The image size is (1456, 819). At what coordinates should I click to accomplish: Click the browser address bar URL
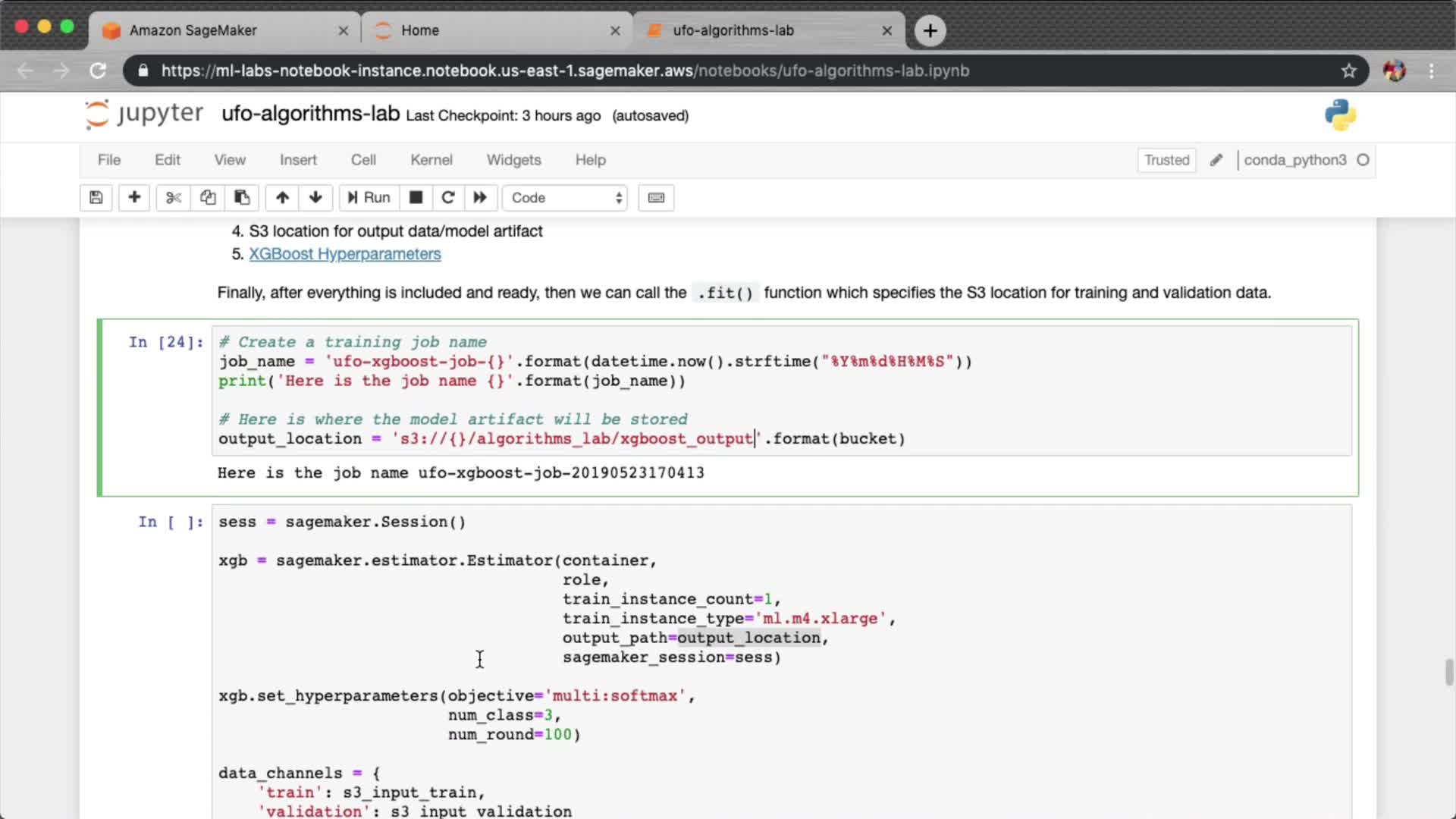pos(565,71)
